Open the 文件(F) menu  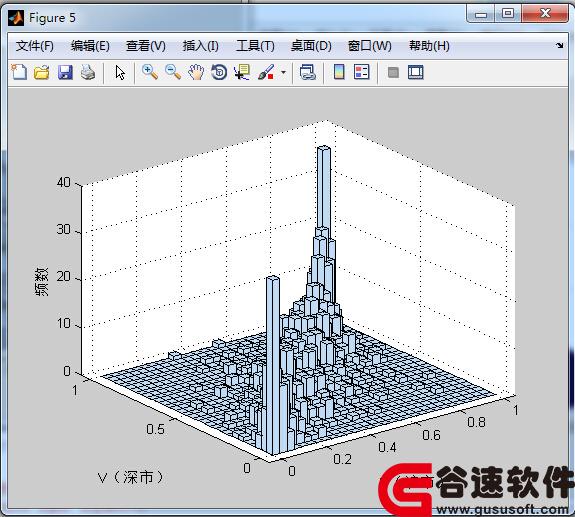click(x=34, y=46)
